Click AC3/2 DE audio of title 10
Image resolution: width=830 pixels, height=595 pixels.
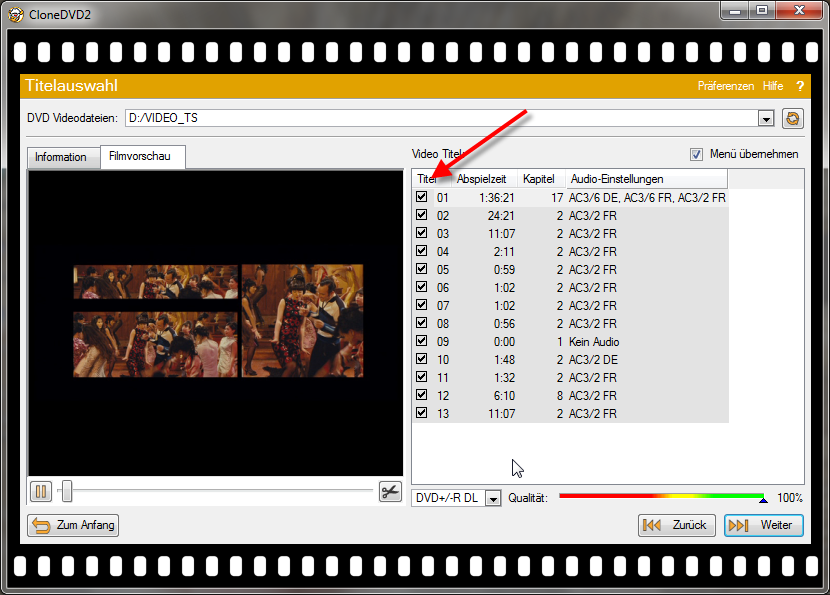coord(593,360)
